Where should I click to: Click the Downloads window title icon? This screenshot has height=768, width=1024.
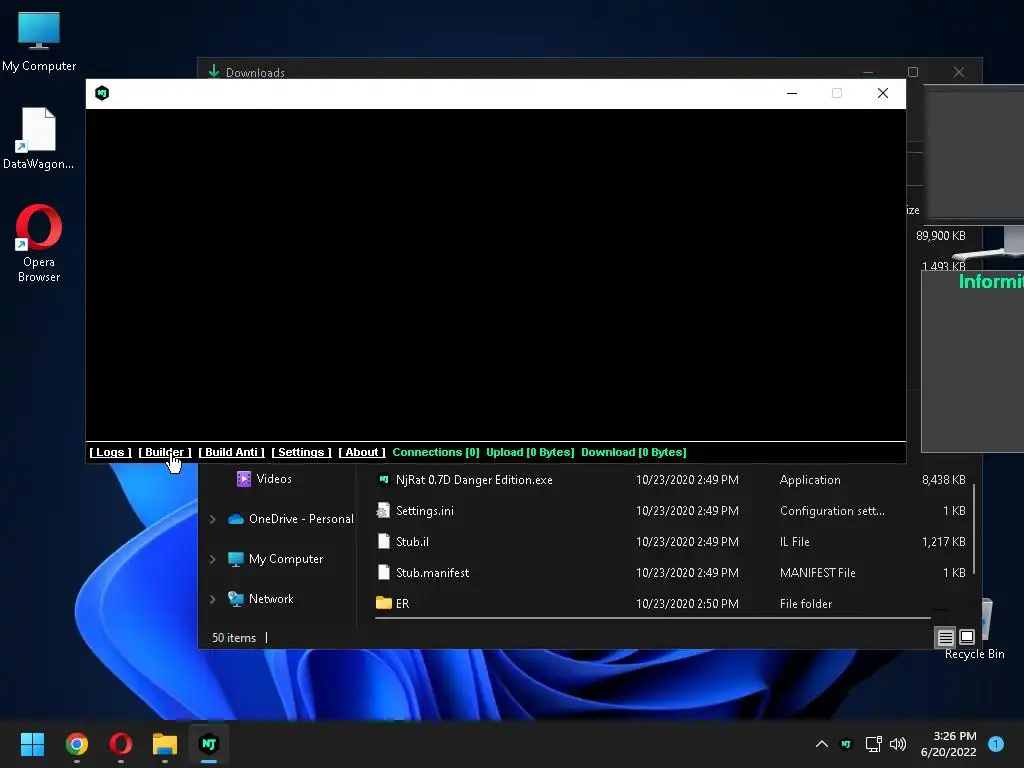214,71
